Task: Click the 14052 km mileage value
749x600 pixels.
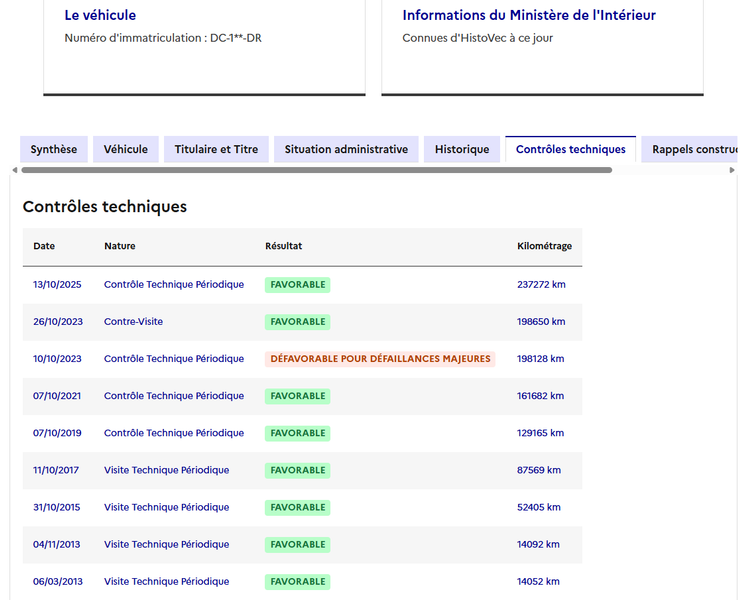Action: pyautogui.click(x=538, y=582)
